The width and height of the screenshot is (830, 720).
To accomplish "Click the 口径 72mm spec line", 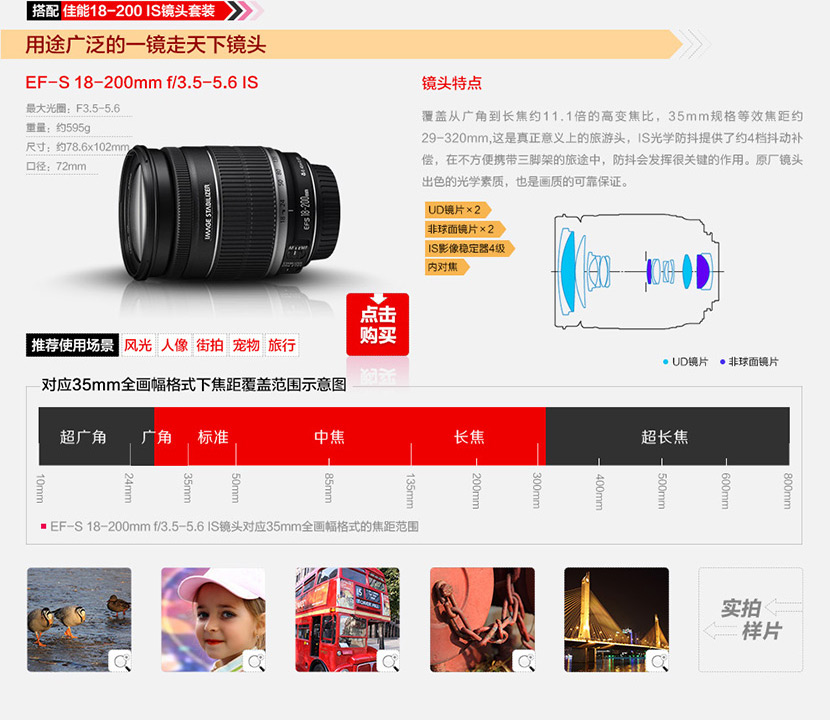I will (x=56, y=166).
